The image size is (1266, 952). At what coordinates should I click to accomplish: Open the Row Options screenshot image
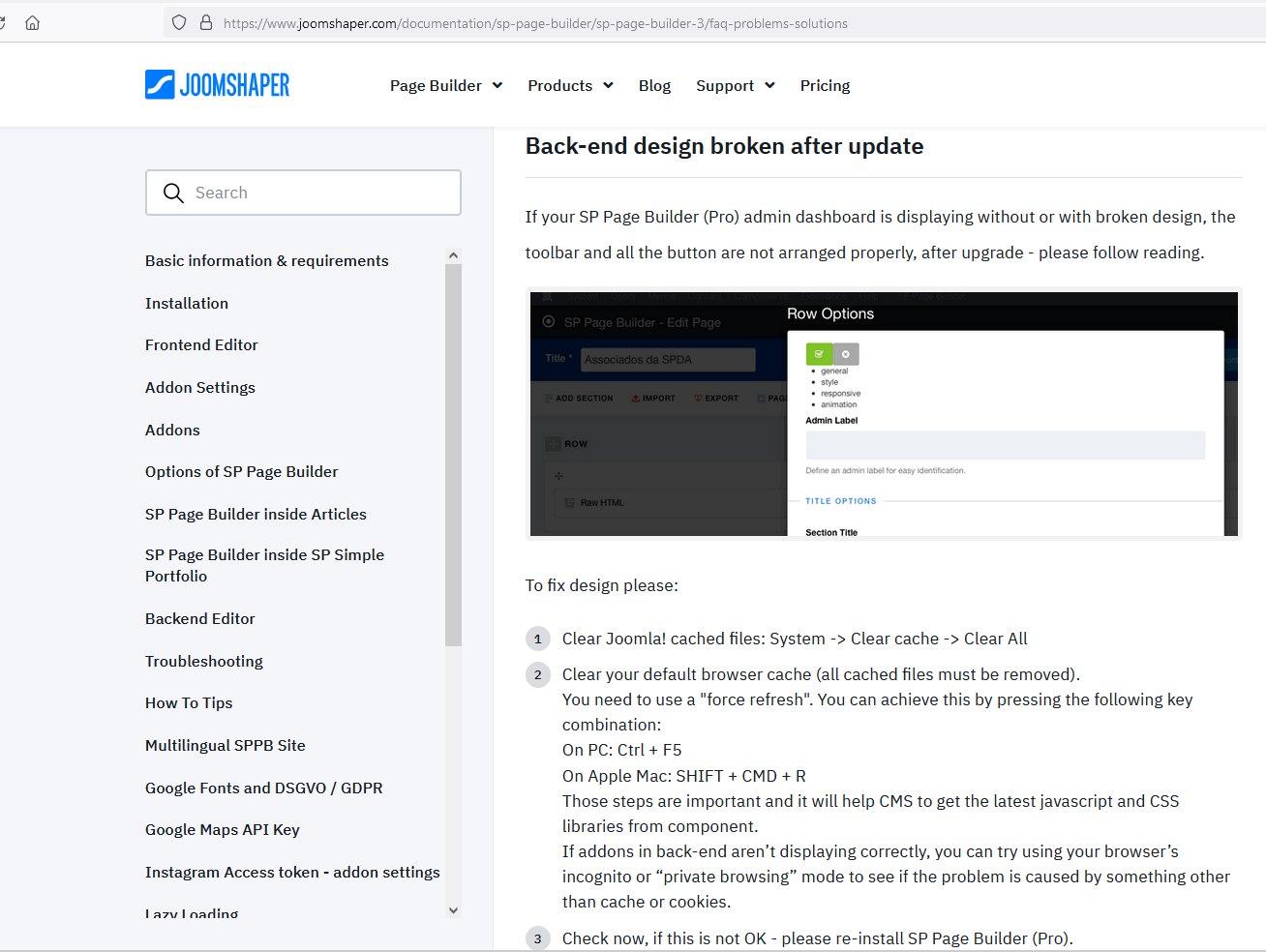click(884, 413)
